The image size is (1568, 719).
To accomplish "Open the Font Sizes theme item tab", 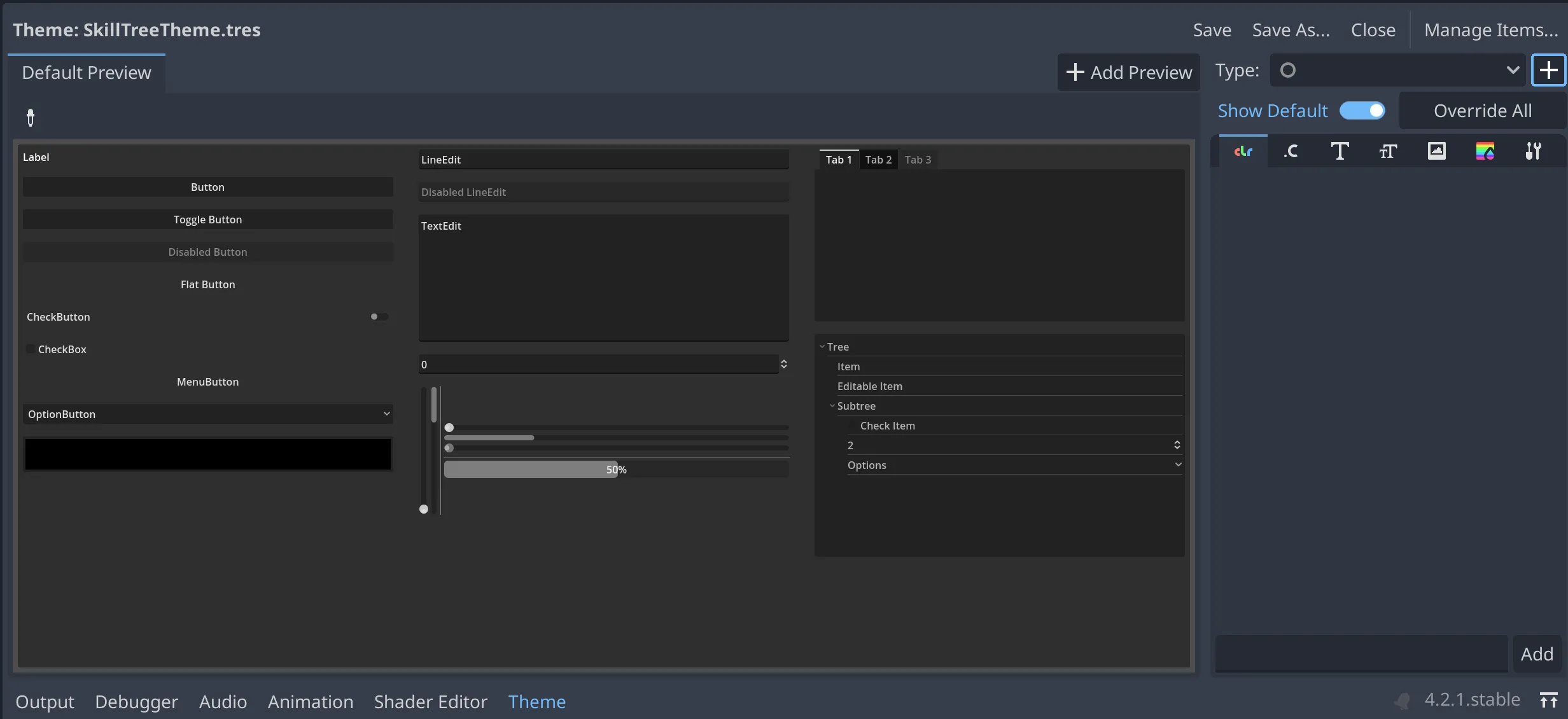I will (1388, 151).
